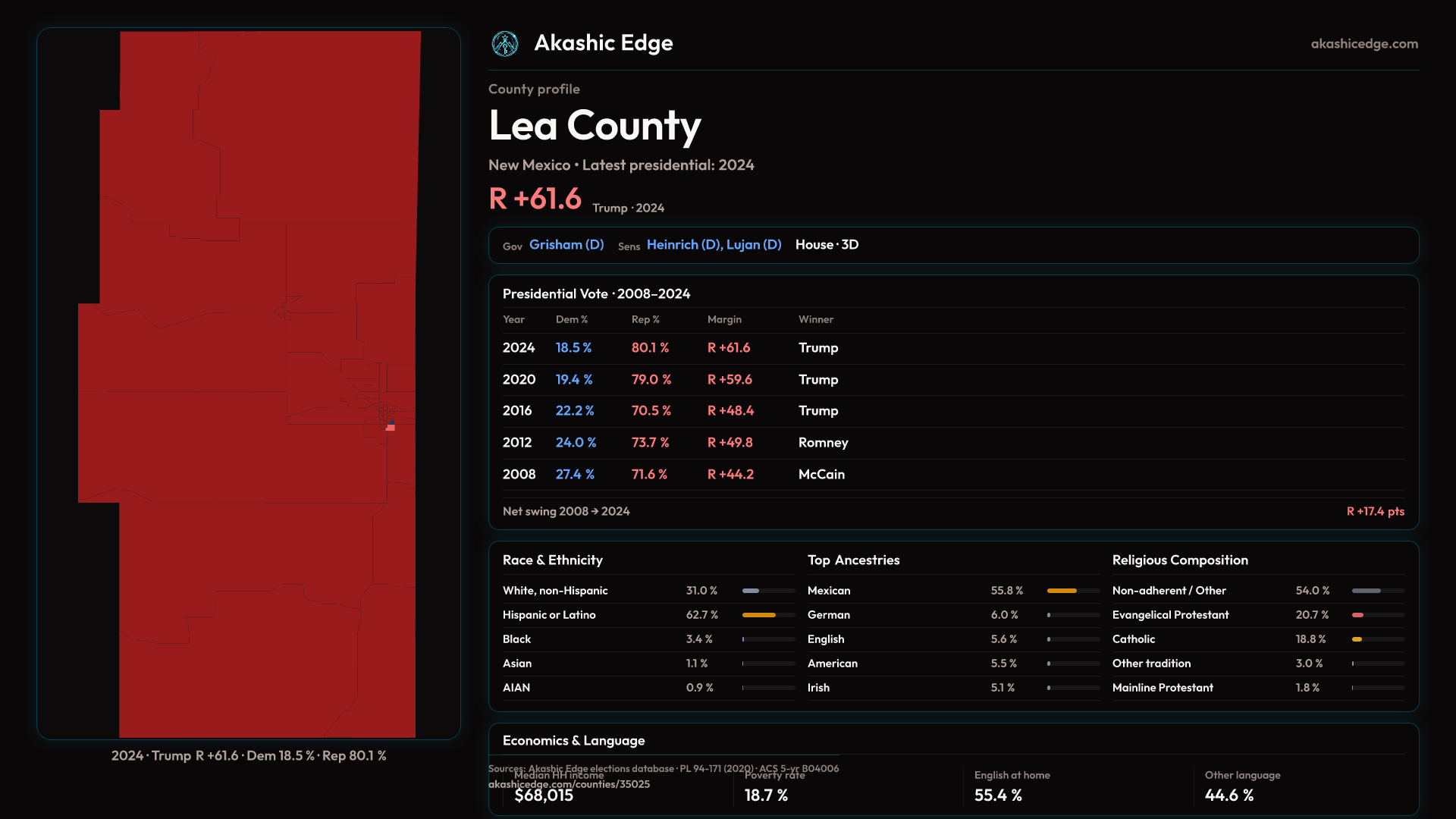Select the 2024 presidential vote row
The width and height of the screenshot is (1456, 819).
pyautogui.click(x=519, y=348)
